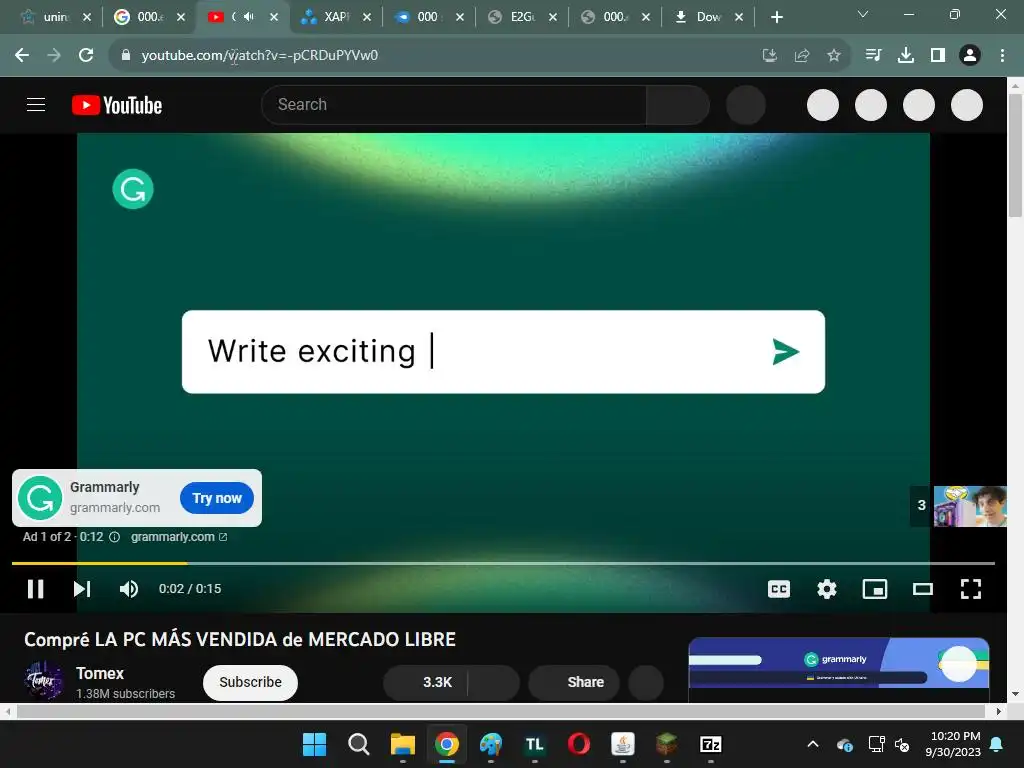Pause the video with the pause button

pyautogui.click(x=35, y=589)
